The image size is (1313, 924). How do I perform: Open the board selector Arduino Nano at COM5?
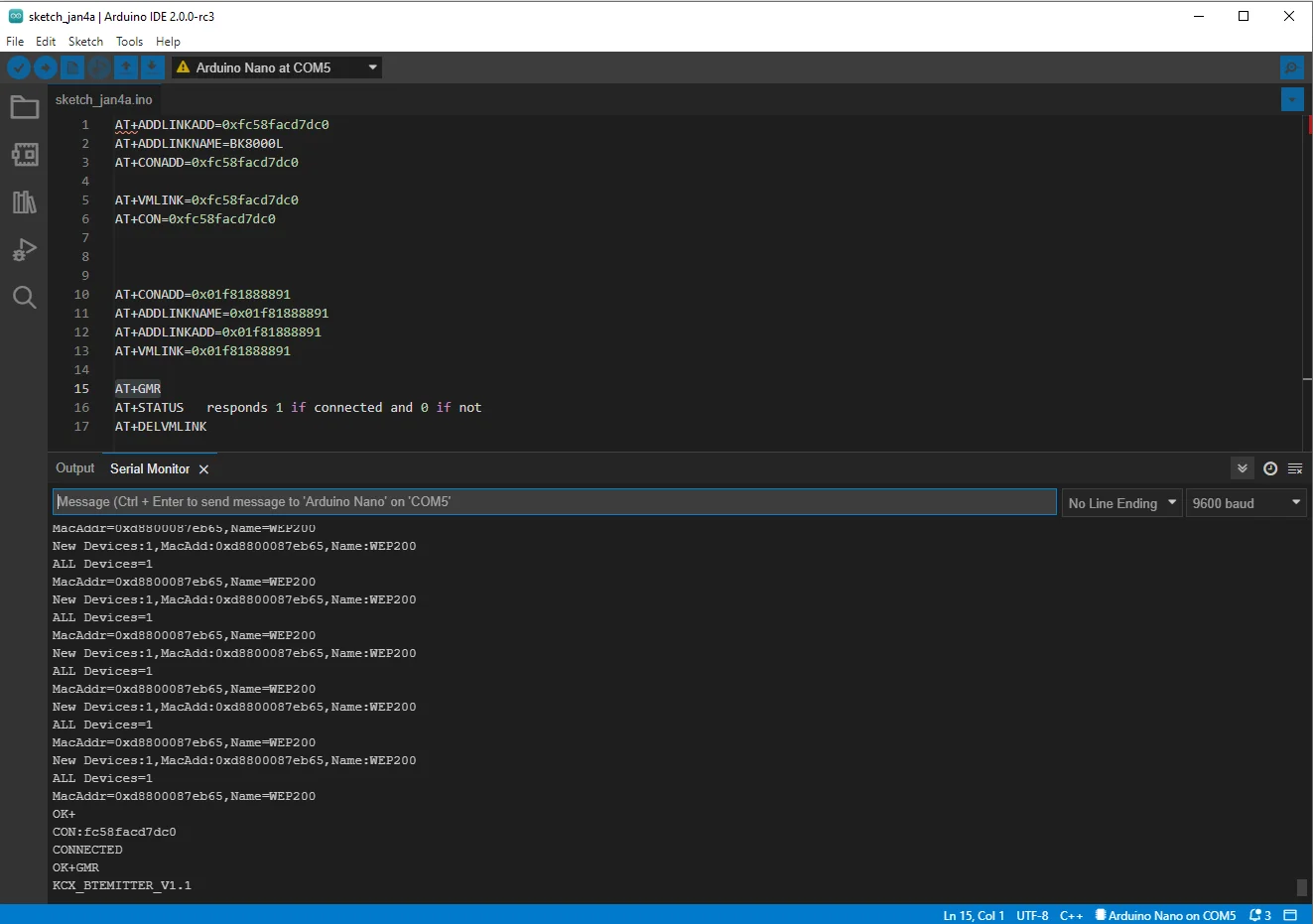tap(277, 67)
